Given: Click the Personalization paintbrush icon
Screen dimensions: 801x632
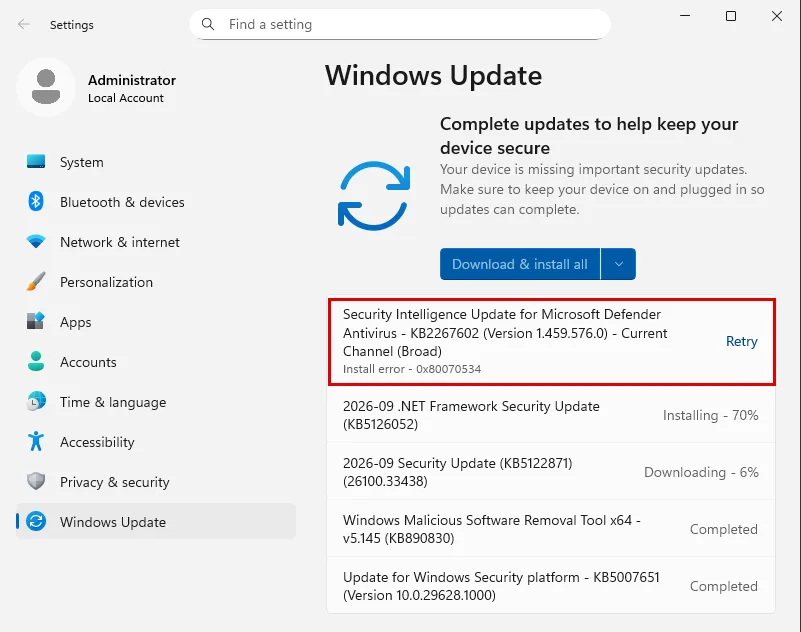Looking at the screenshot, I should tap(36, 282).
